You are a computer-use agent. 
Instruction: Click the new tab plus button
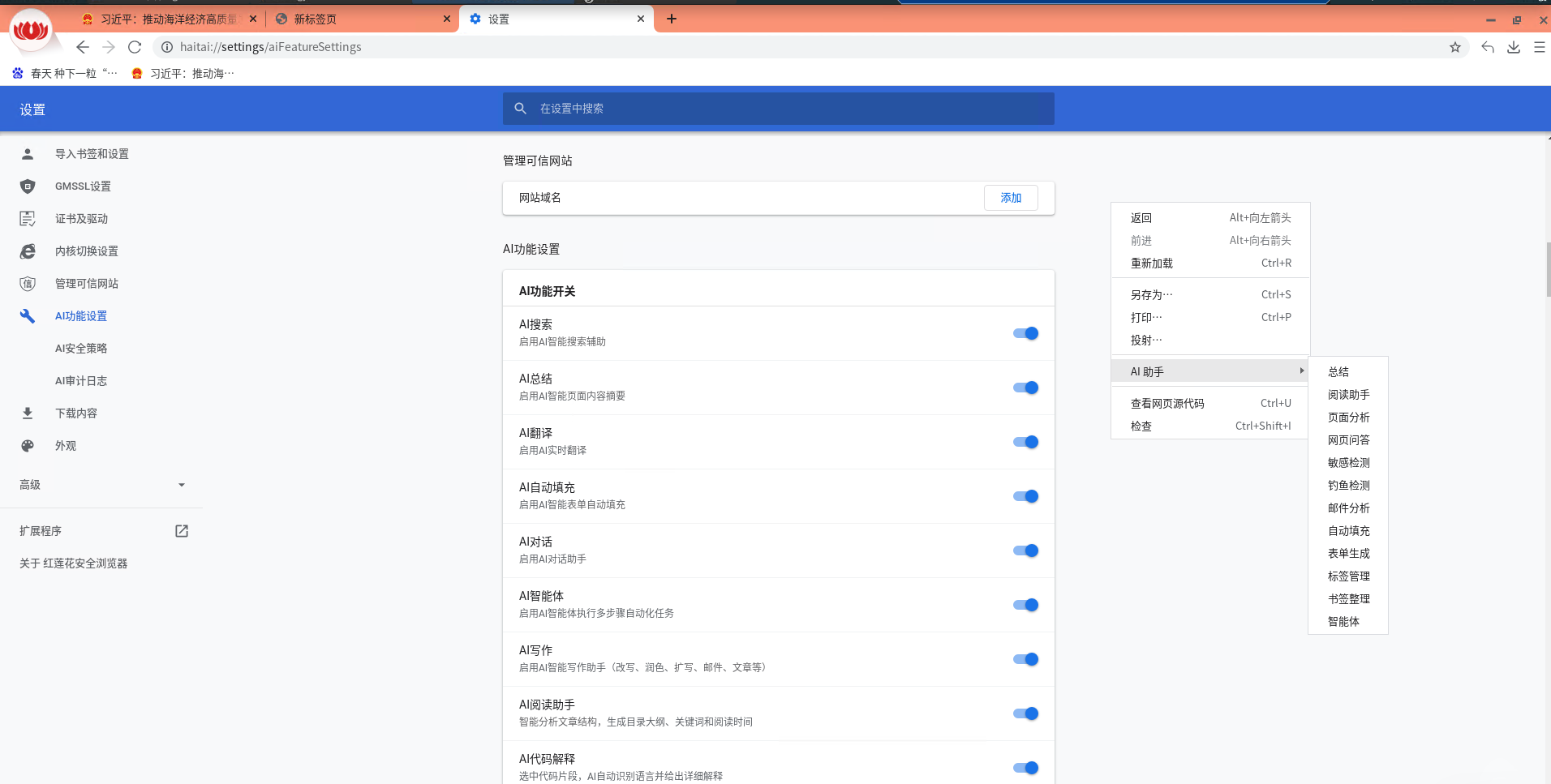point(672,19)
